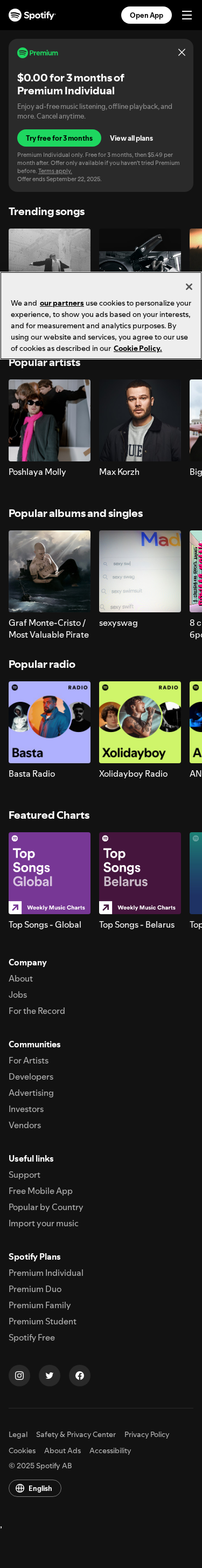Start Try free for 3 months
The height and width of the screenshot is (1568, 202).
[x=59, y=138]
